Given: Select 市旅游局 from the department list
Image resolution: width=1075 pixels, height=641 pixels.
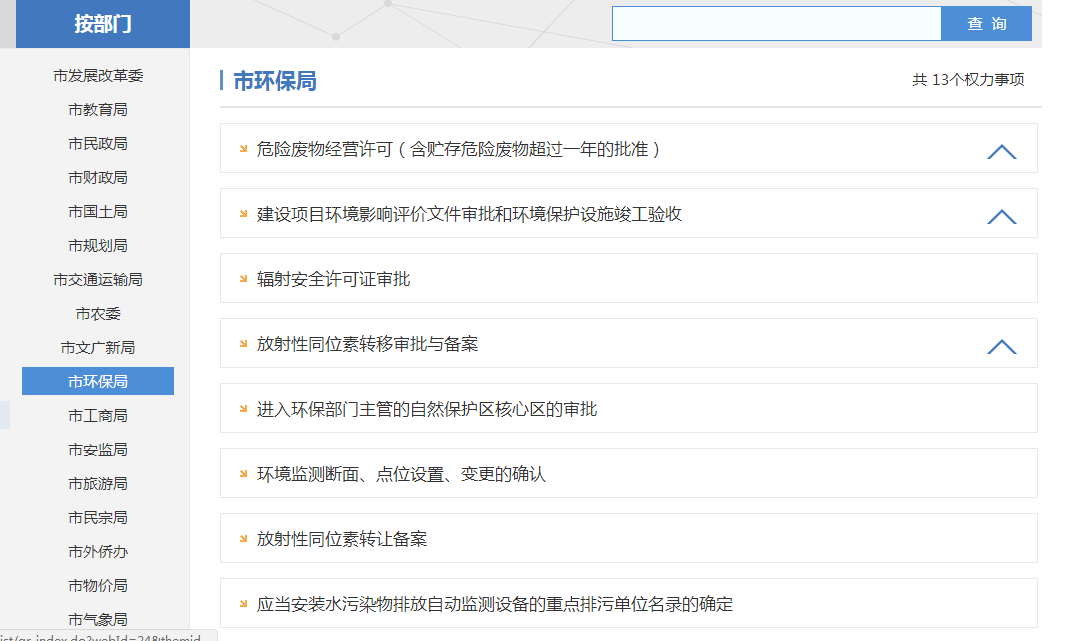Looking at the screenshot, I should pos(98,484).
